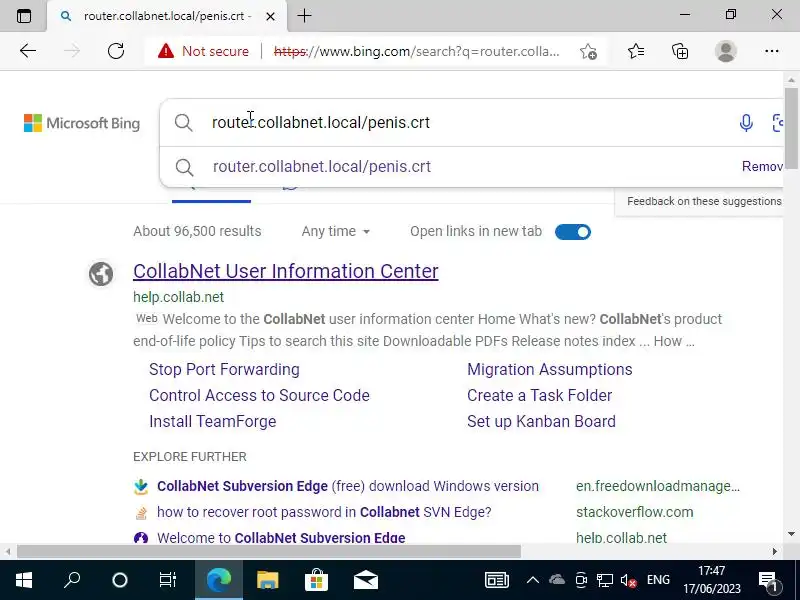Image resolution: width=800 pixels, height=600 pixels.
Task: Start voice search with microphone icon
Action: [x=746, y=122]
